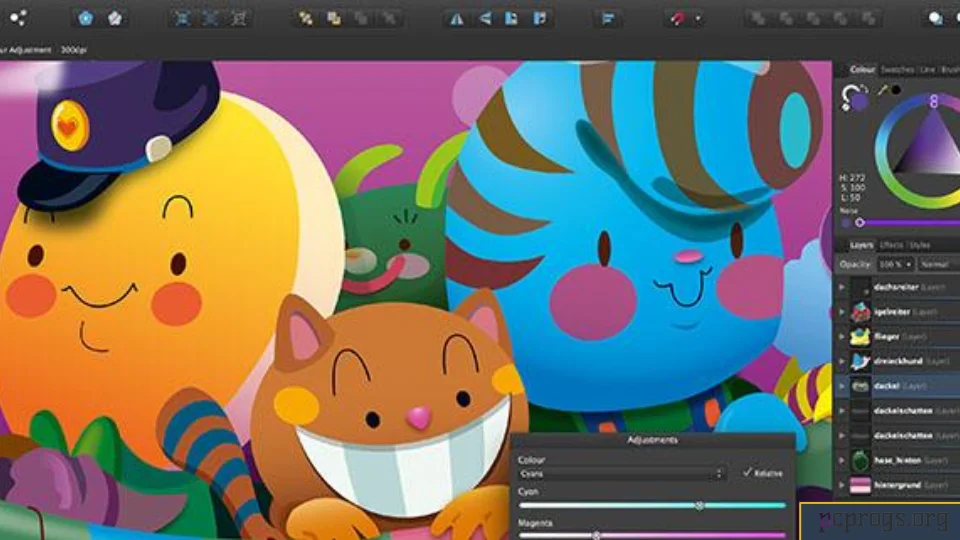Expand the dreieckhund layer

(x=842, y=361)
